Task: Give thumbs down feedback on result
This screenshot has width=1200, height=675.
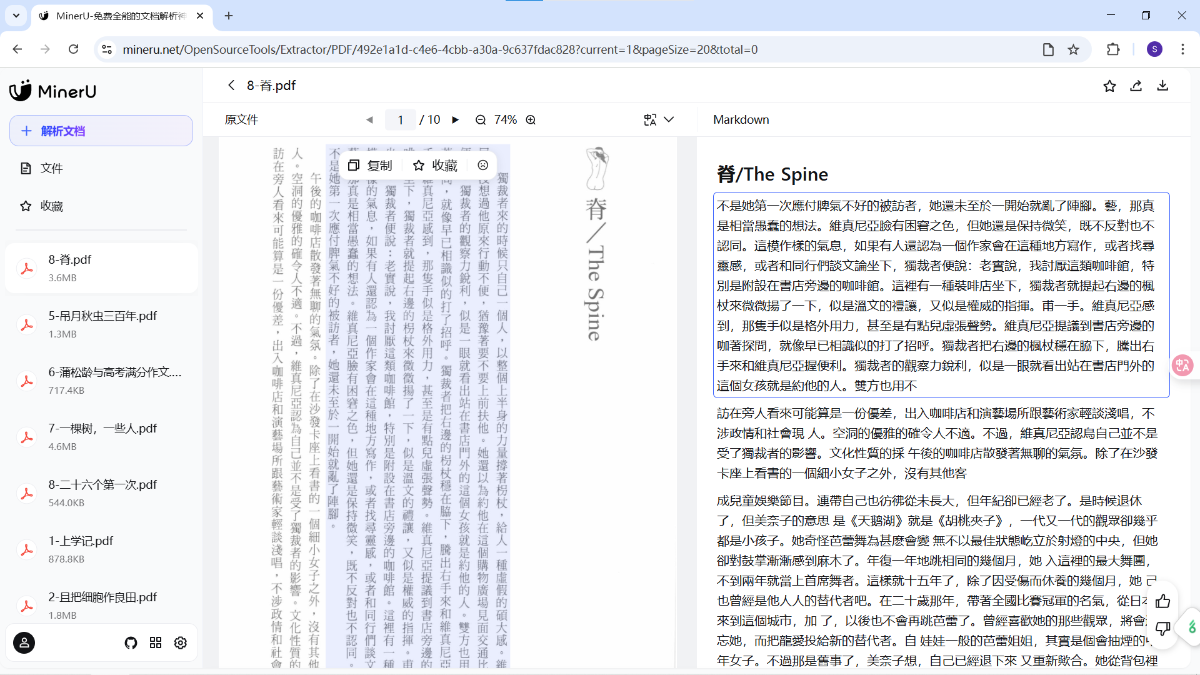Action: tap(1162, 629)
